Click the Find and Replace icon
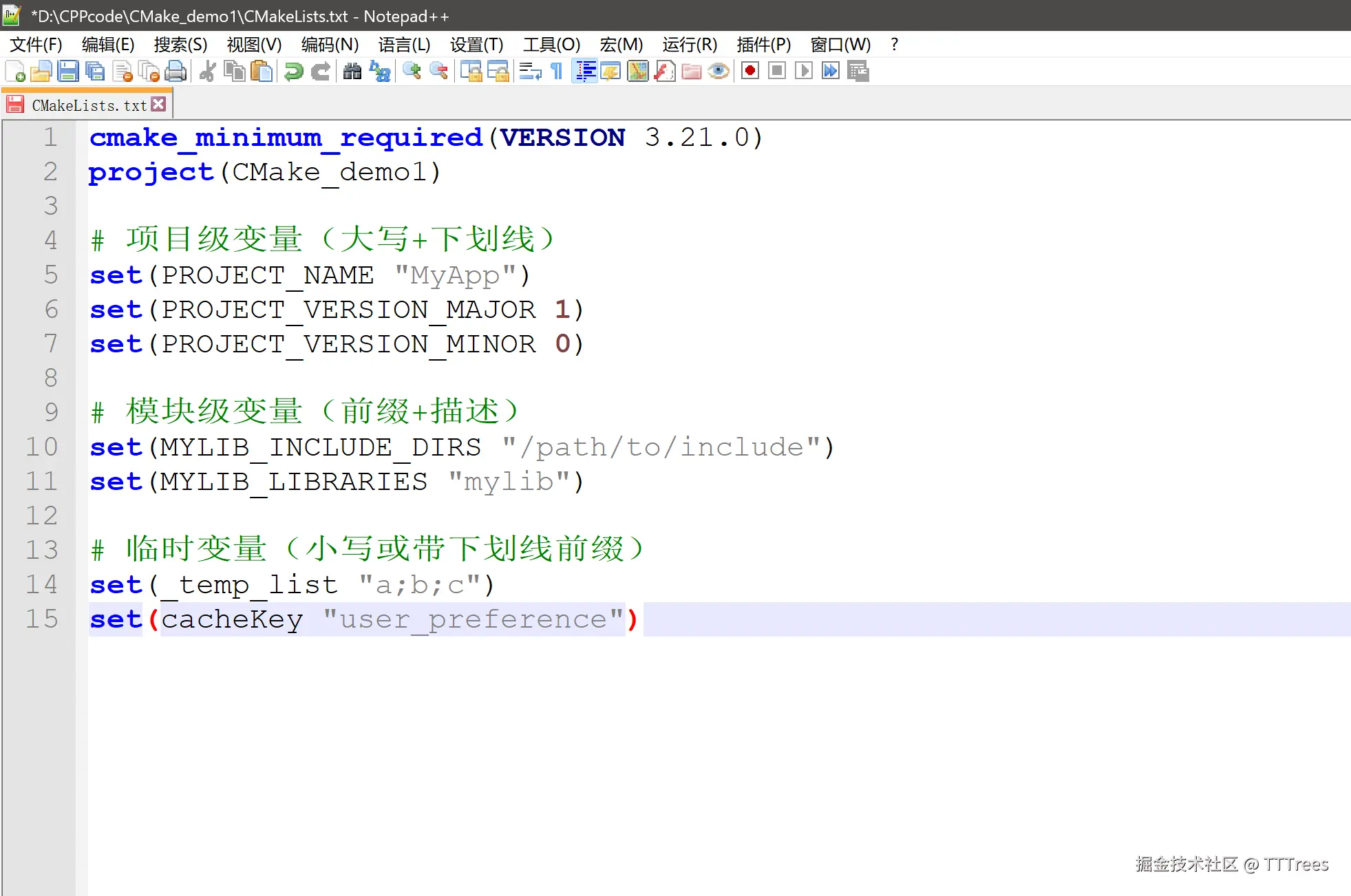The image size is (1351, 896). tap(380, 71)
